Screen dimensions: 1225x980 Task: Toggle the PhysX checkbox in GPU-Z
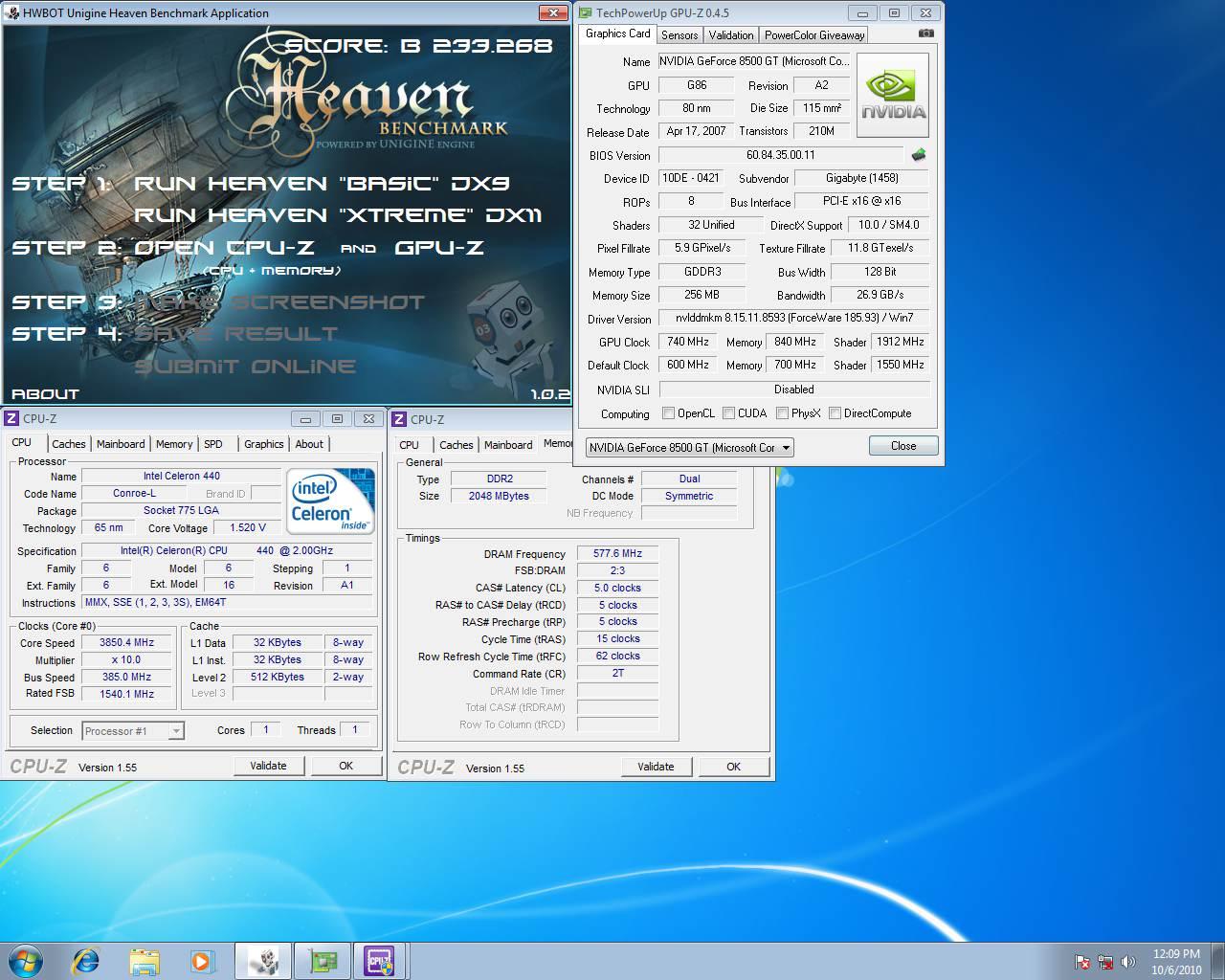pos(783,413)
